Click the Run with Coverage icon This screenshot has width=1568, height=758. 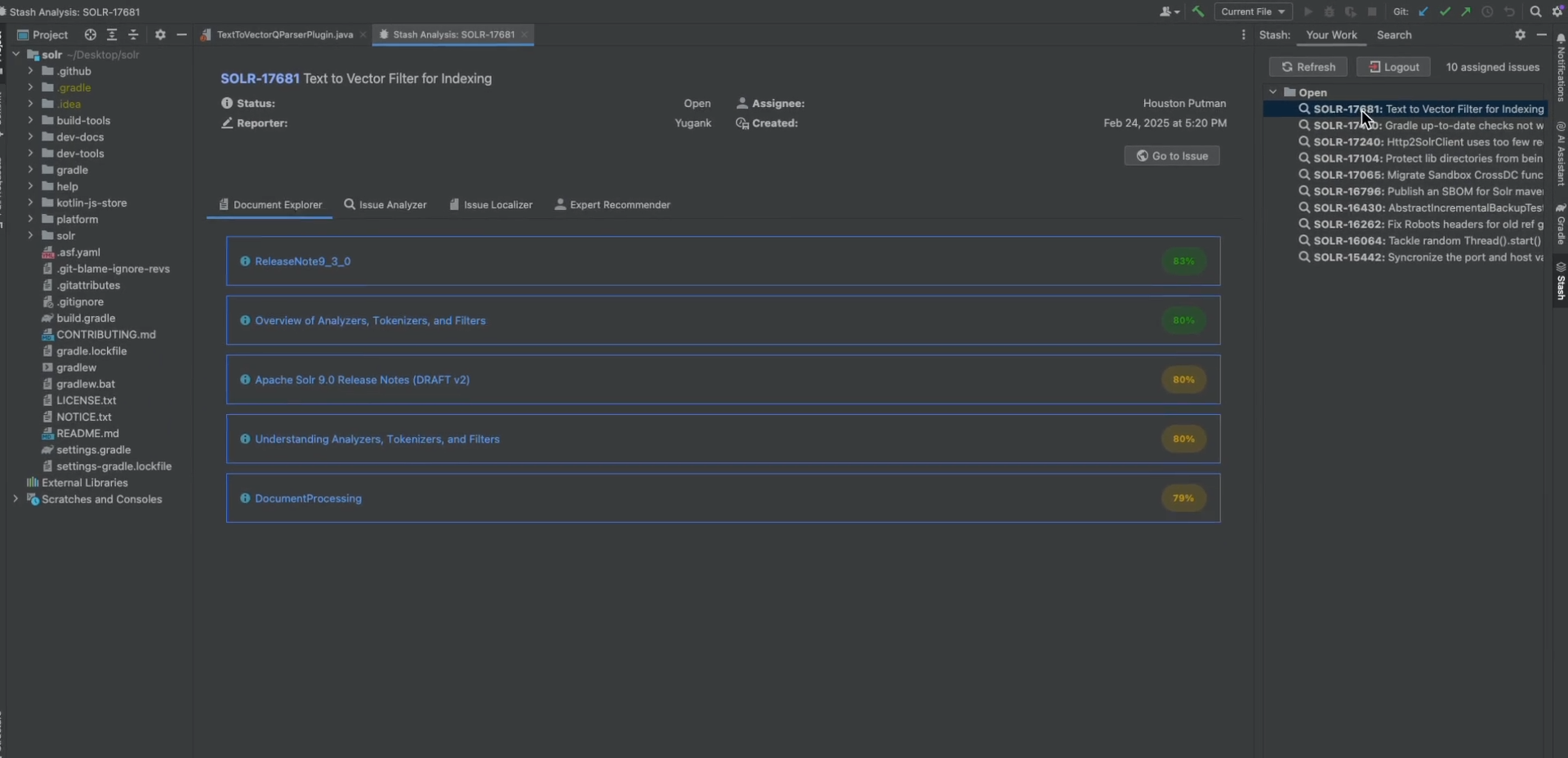1351,11
